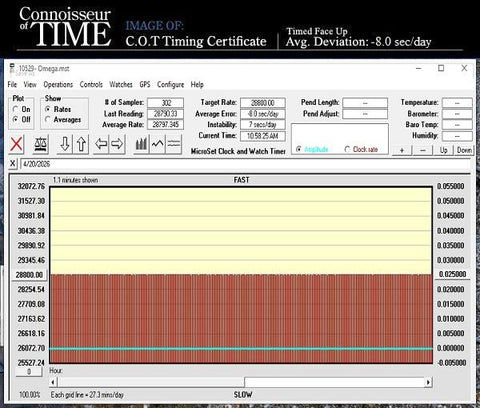The image size is (480, 408).
Task: Open the Operations menu
Action: pos(58,85)
